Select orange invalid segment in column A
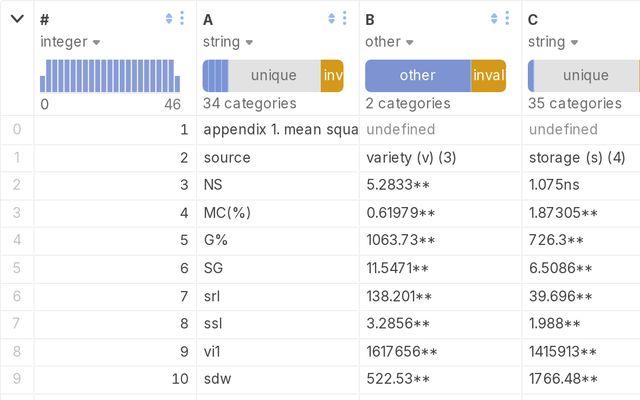The height and width of the screenshot is (400, 640). [332, 76]
